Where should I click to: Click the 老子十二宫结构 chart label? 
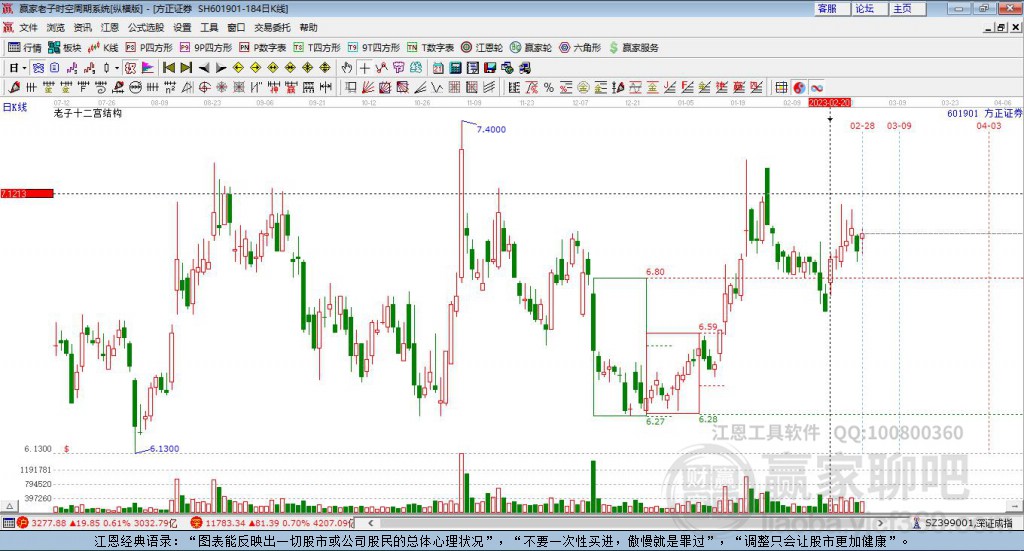coord(88,113)
